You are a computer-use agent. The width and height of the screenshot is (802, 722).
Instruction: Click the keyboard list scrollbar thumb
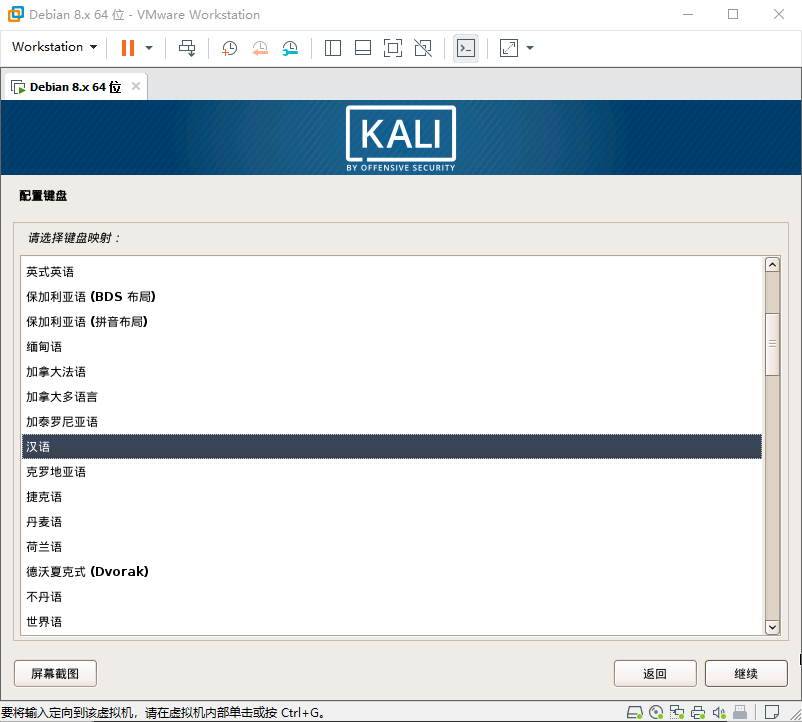tap(772, 344)
